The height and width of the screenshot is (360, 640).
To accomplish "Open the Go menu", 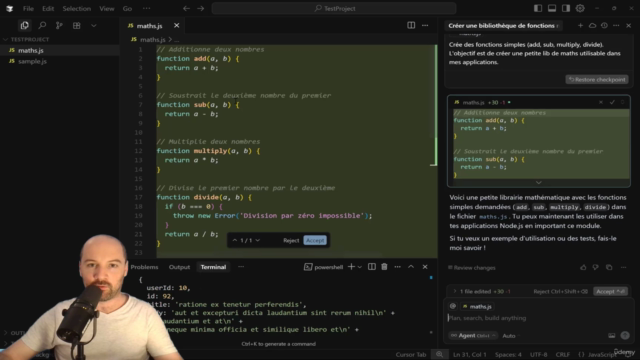I will 127,8.
